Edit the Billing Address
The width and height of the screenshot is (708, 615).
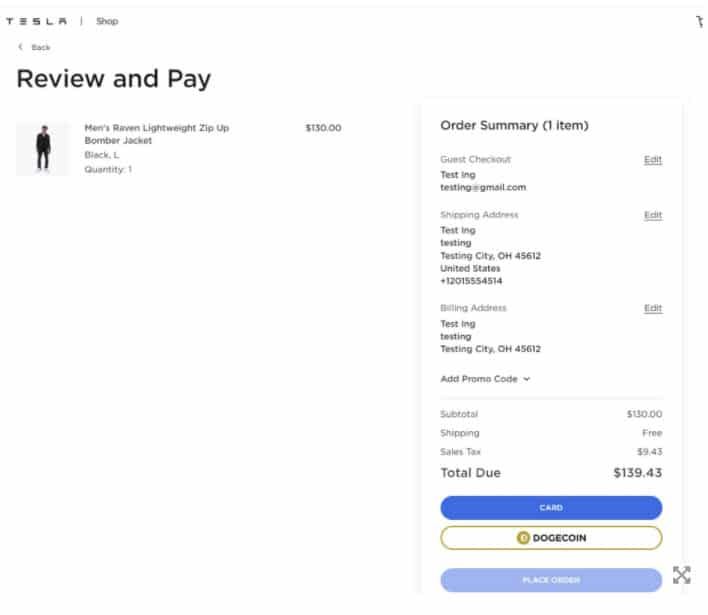[653, 308]
